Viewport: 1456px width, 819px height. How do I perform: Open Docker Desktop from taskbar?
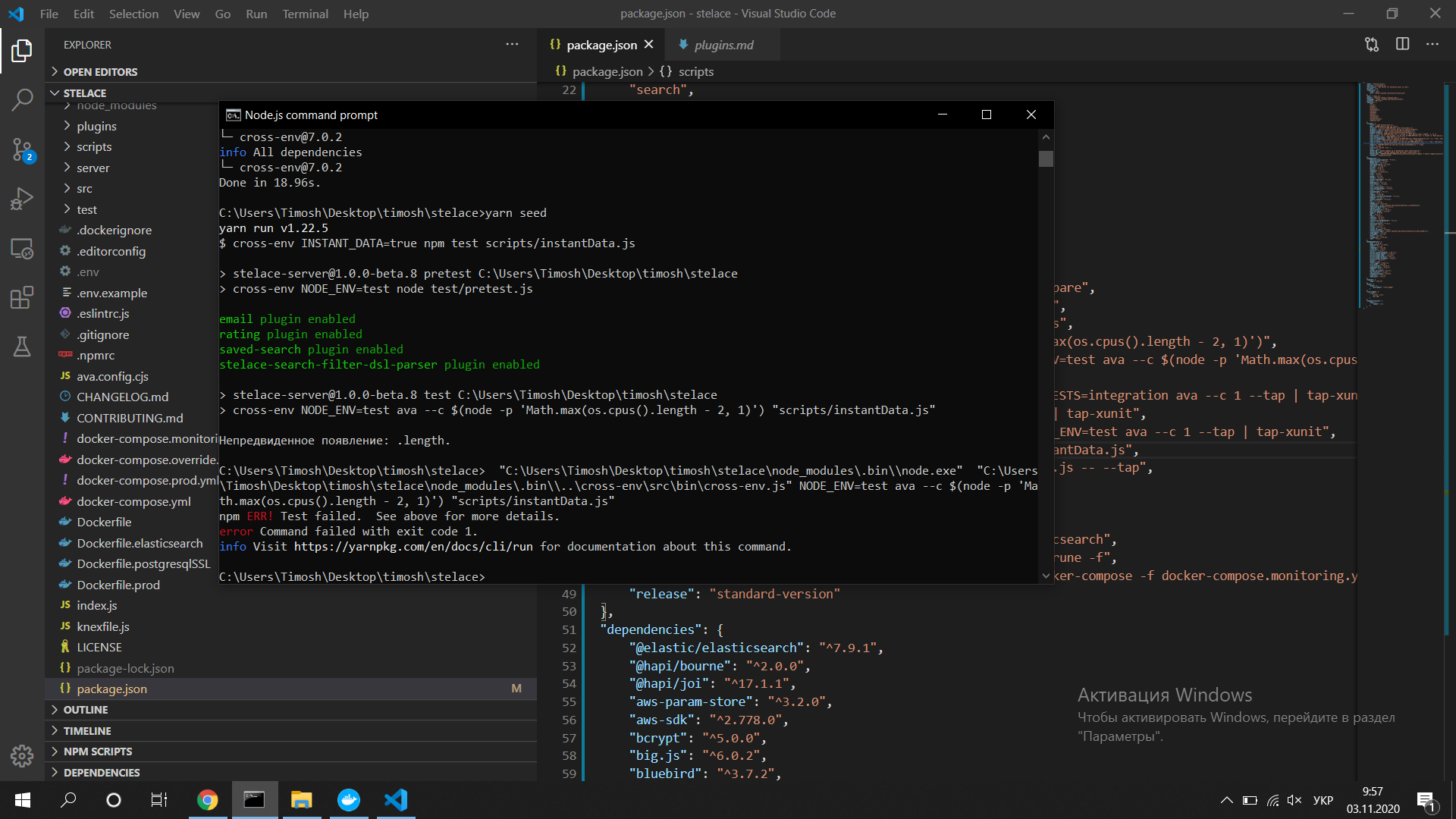349,800
